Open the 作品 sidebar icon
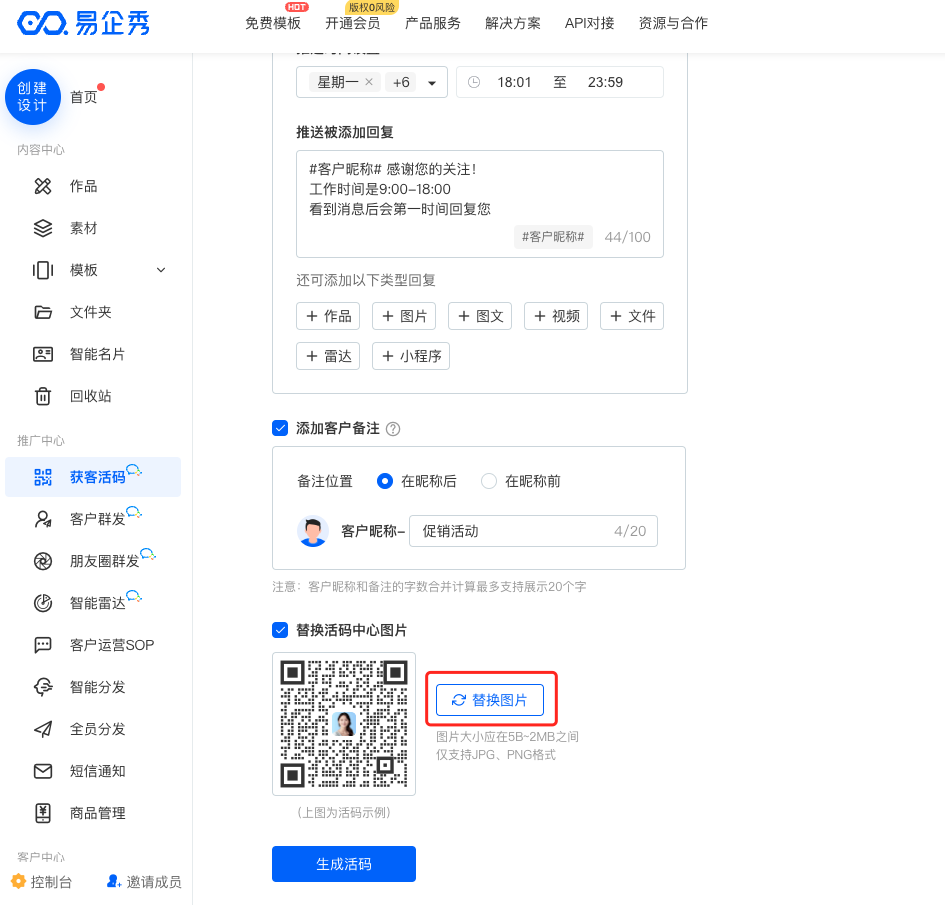The height and width of the screenshot is (905, 945). [43, 186]
